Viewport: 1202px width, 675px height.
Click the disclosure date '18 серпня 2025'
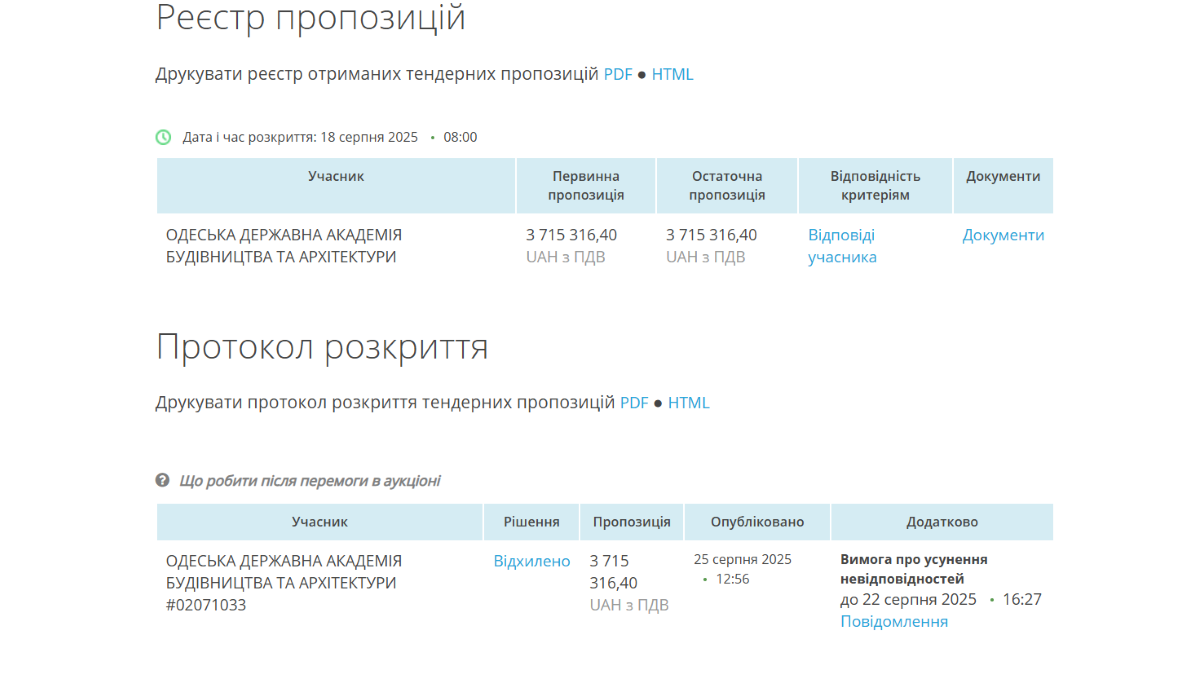coord(369,137)
